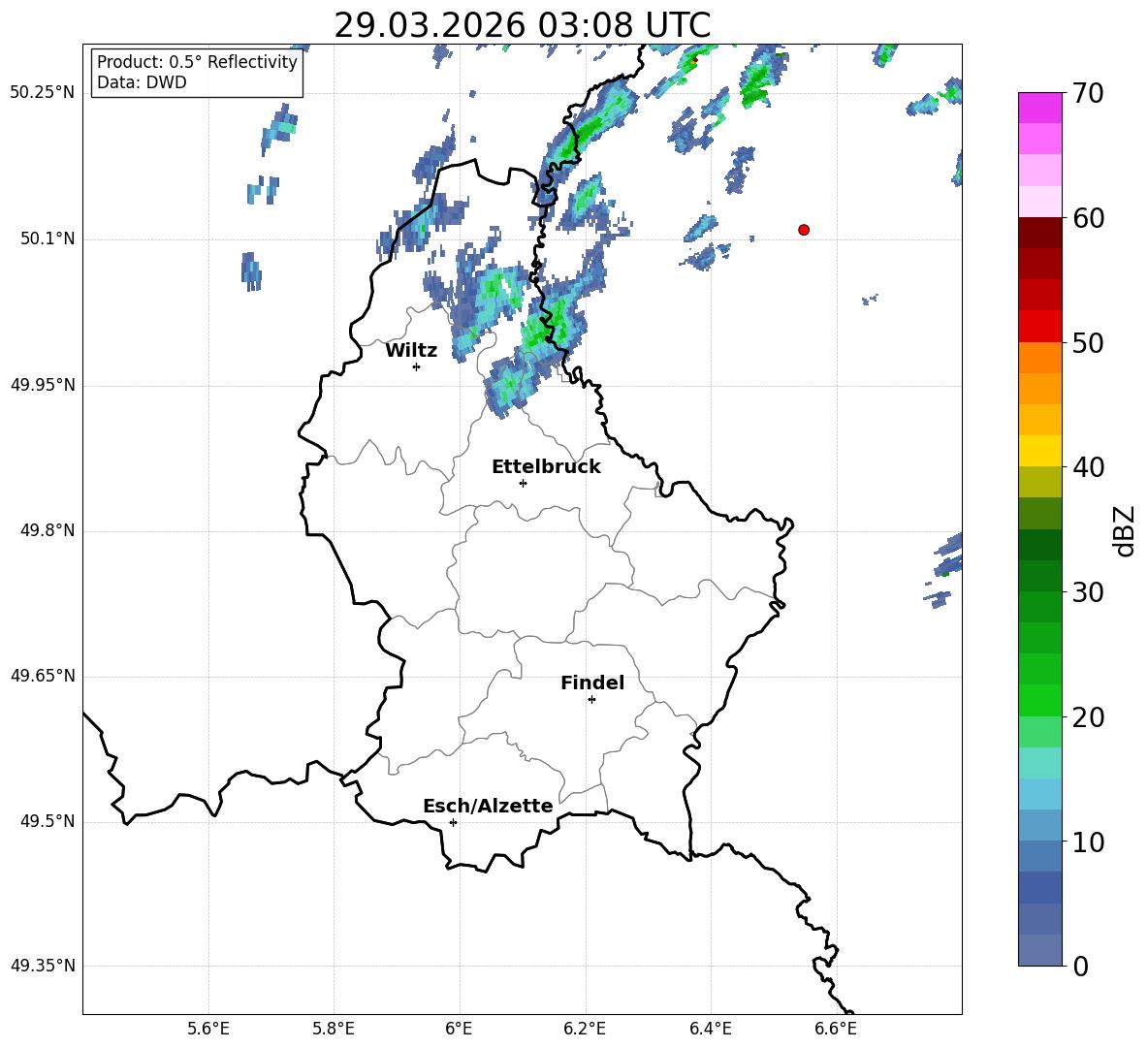Click the red dot marker on the map
The image size is (1148, 1048).
[x=804, y=230]
